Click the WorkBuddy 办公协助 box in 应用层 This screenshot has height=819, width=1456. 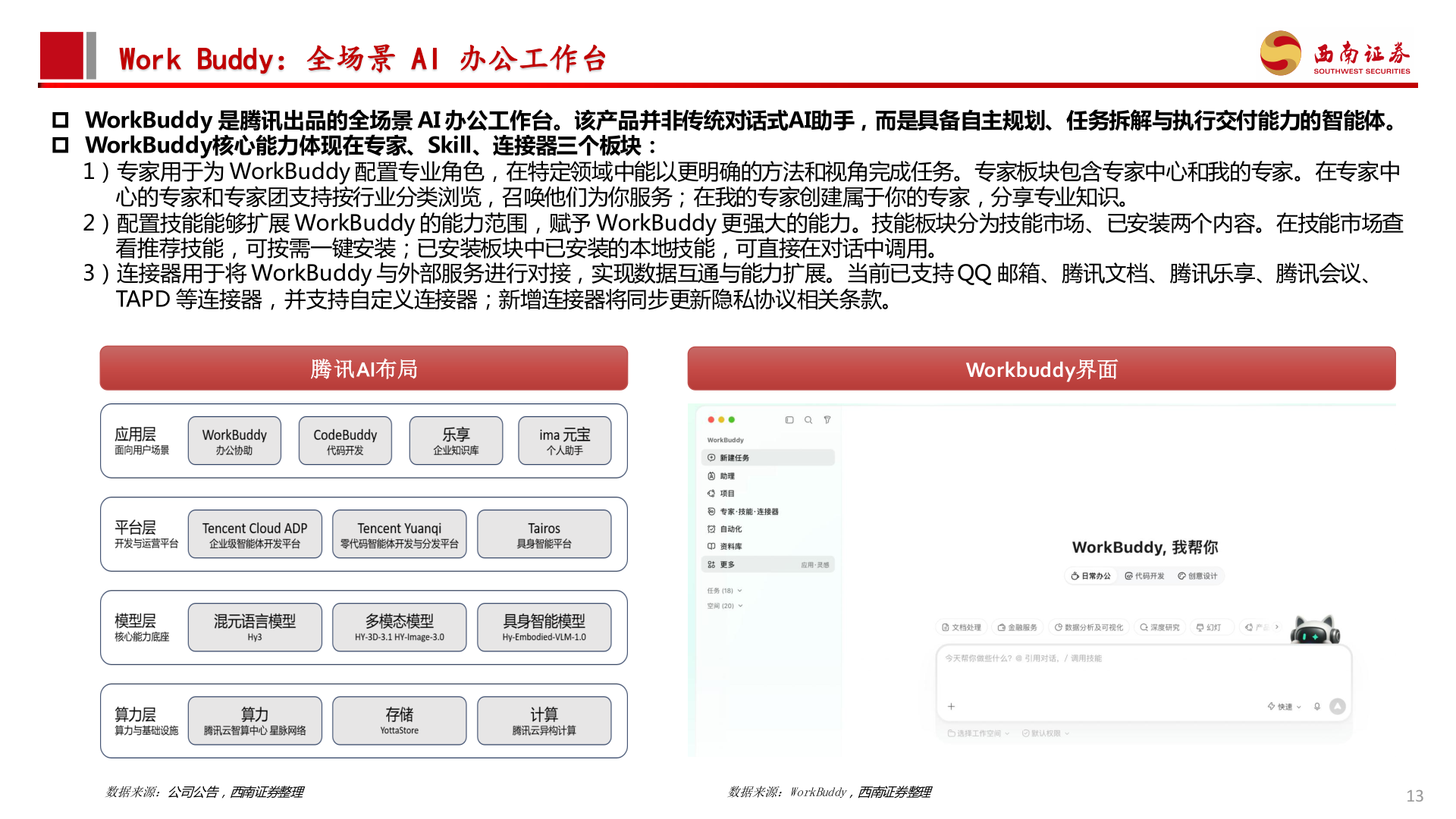tap(234, 441)
